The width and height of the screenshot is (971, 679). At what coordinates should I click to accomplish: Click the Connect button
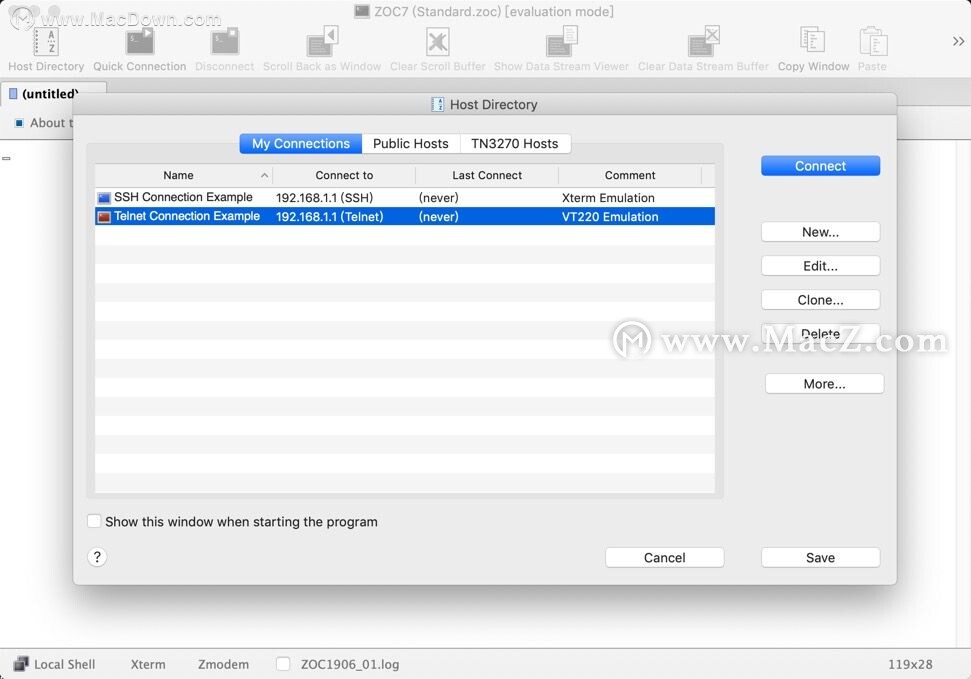820,166
